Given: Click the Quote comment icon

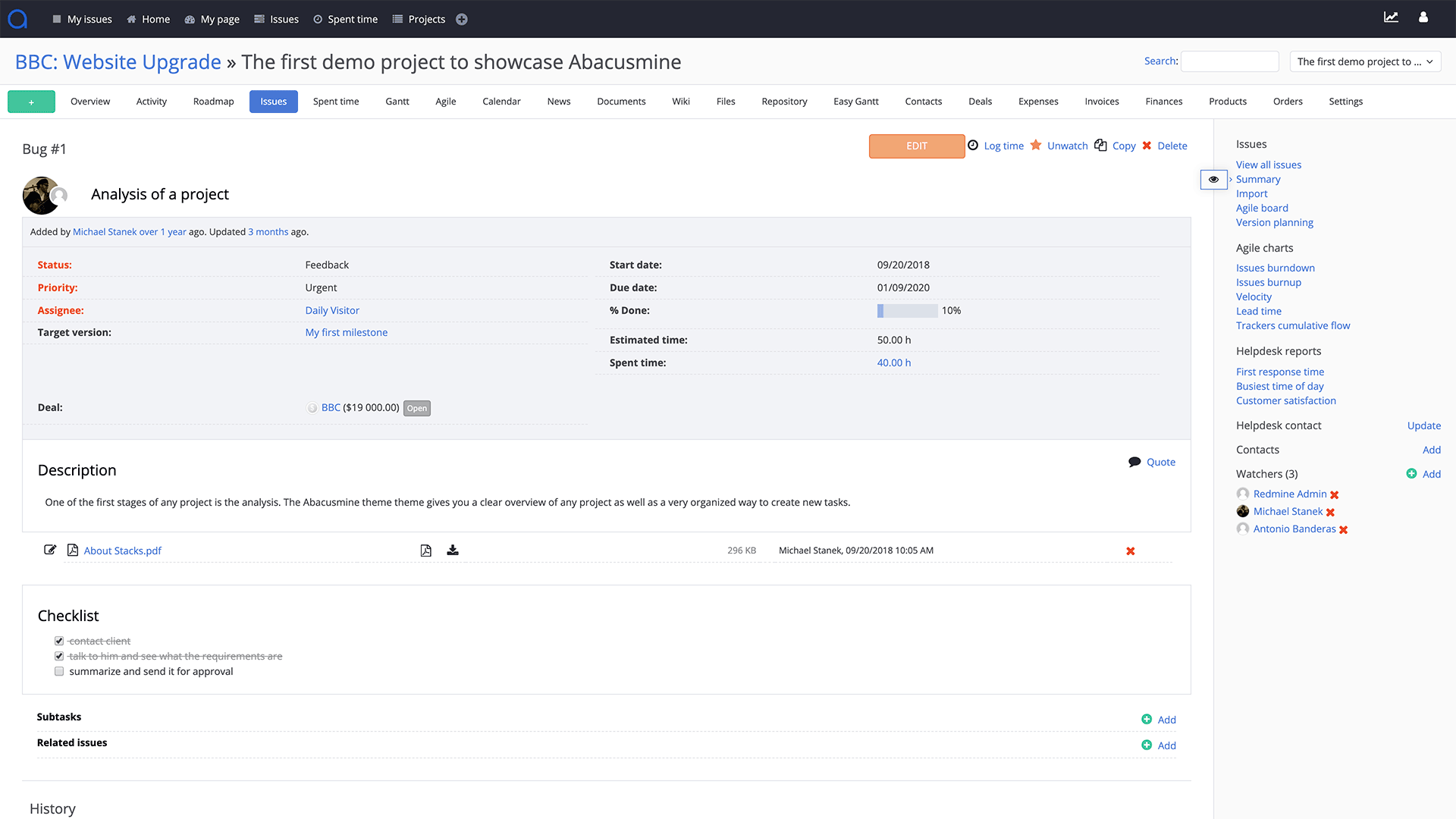Looking at the screenshot, I should (x=1135, y=461).
